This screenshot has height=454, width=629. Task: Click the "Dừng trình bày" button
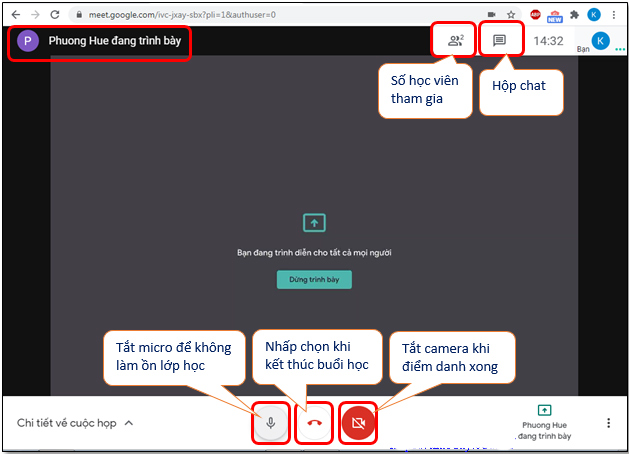click(314, 280)
